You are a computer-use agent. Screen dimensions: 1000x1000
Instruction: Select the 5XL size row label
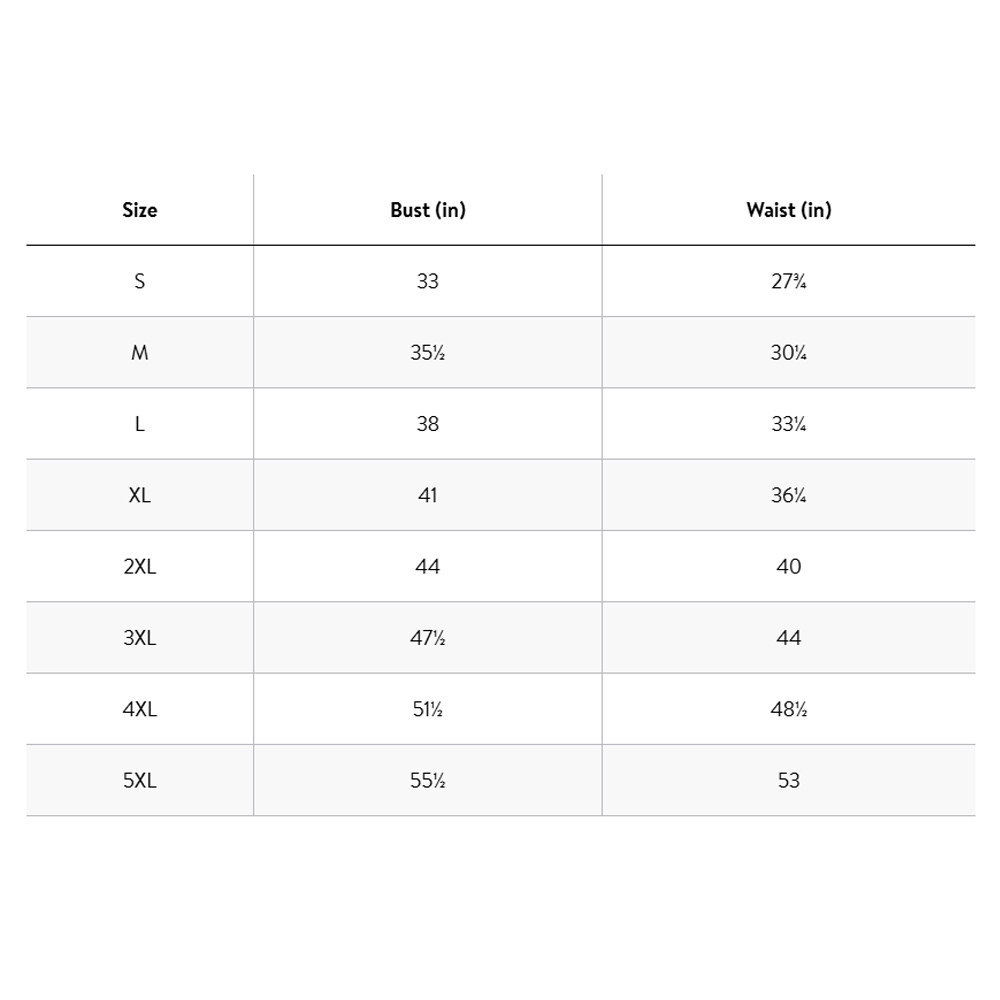140,780
